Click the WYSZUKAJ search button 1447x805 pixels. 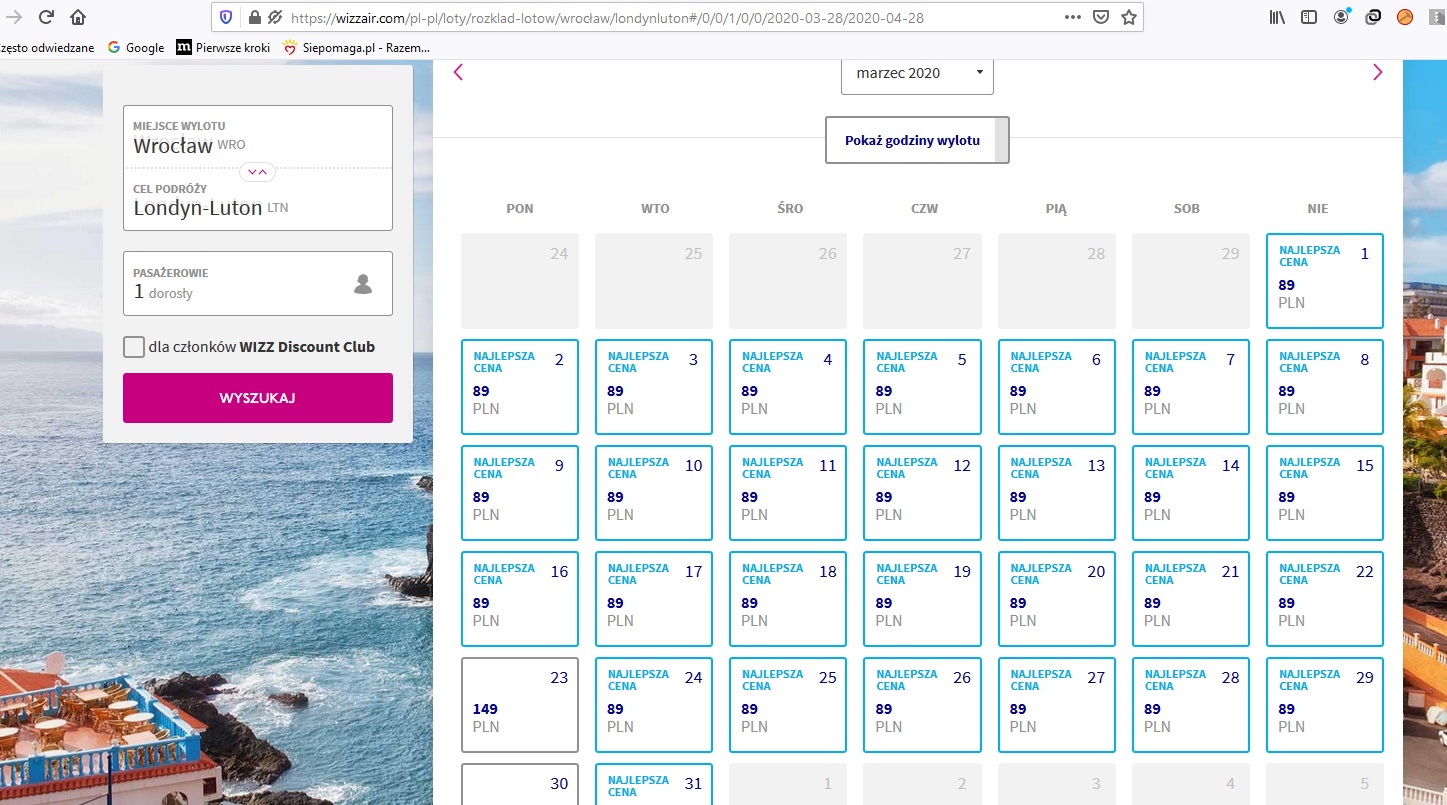(258, 398)
